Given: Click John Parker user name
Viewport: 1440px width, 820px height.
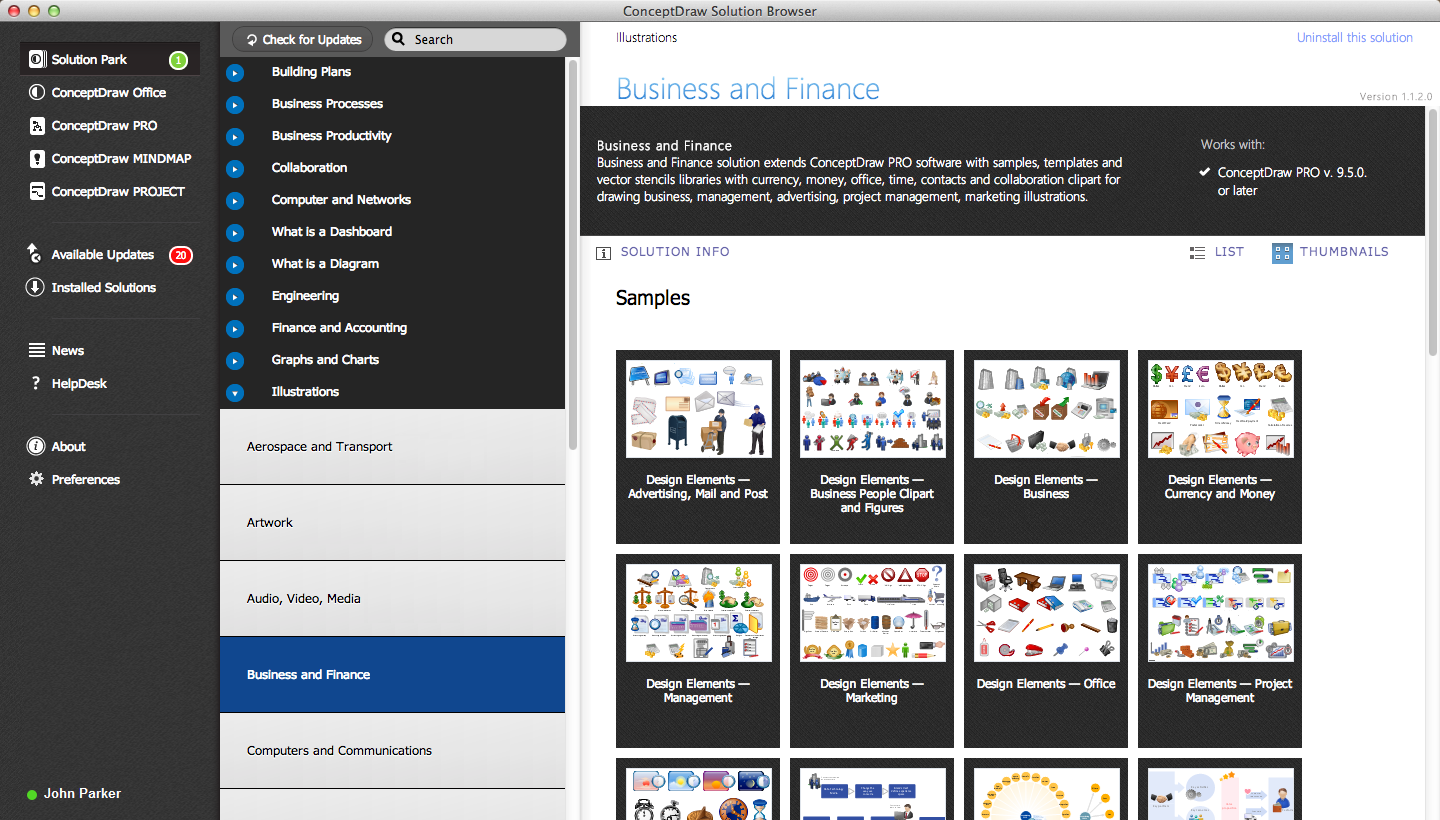Looking at the screenshot, I should pos(82,793).
